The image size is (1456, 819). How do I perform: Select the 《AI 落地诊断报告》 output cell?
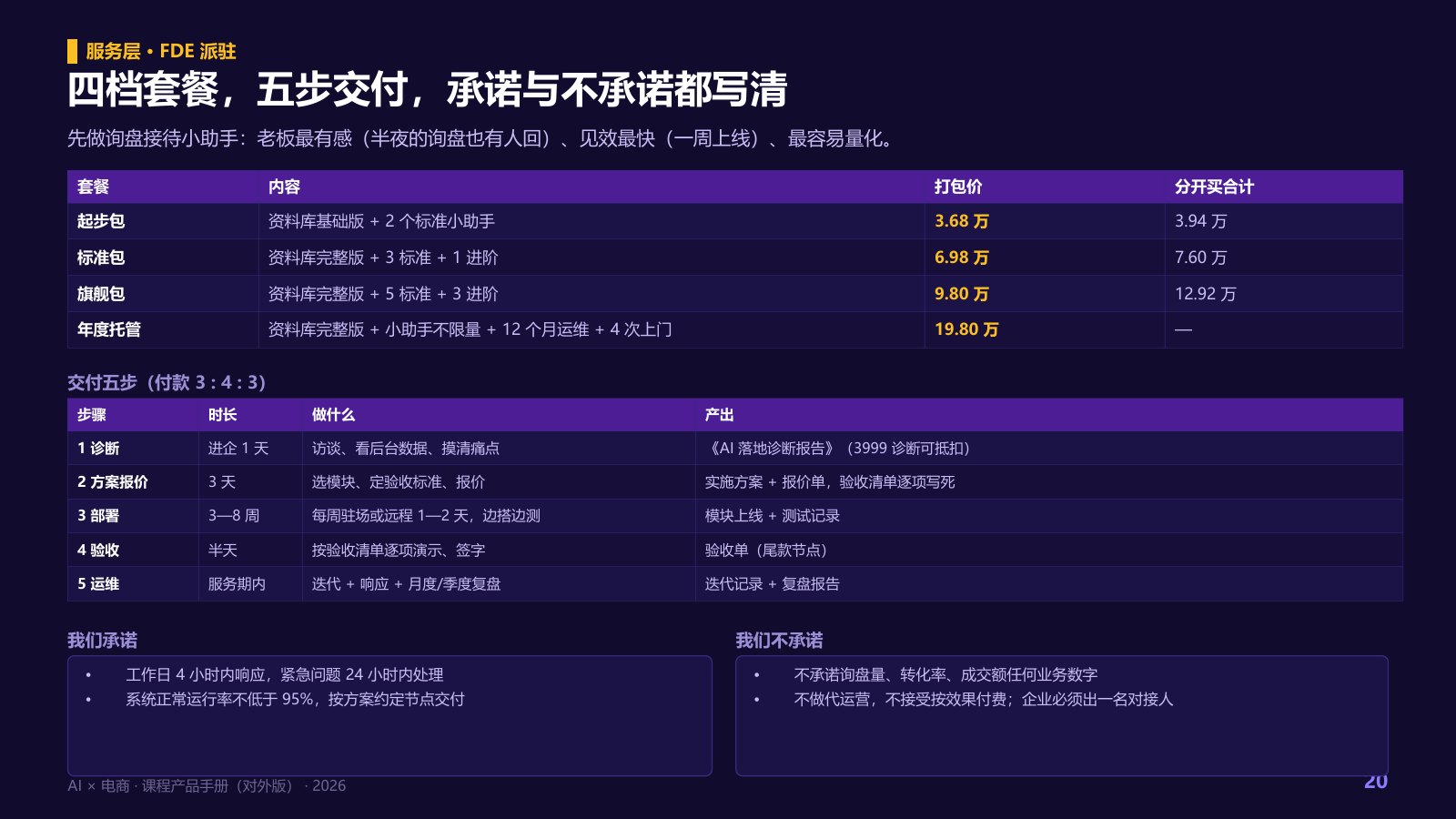coord(1049,449)
